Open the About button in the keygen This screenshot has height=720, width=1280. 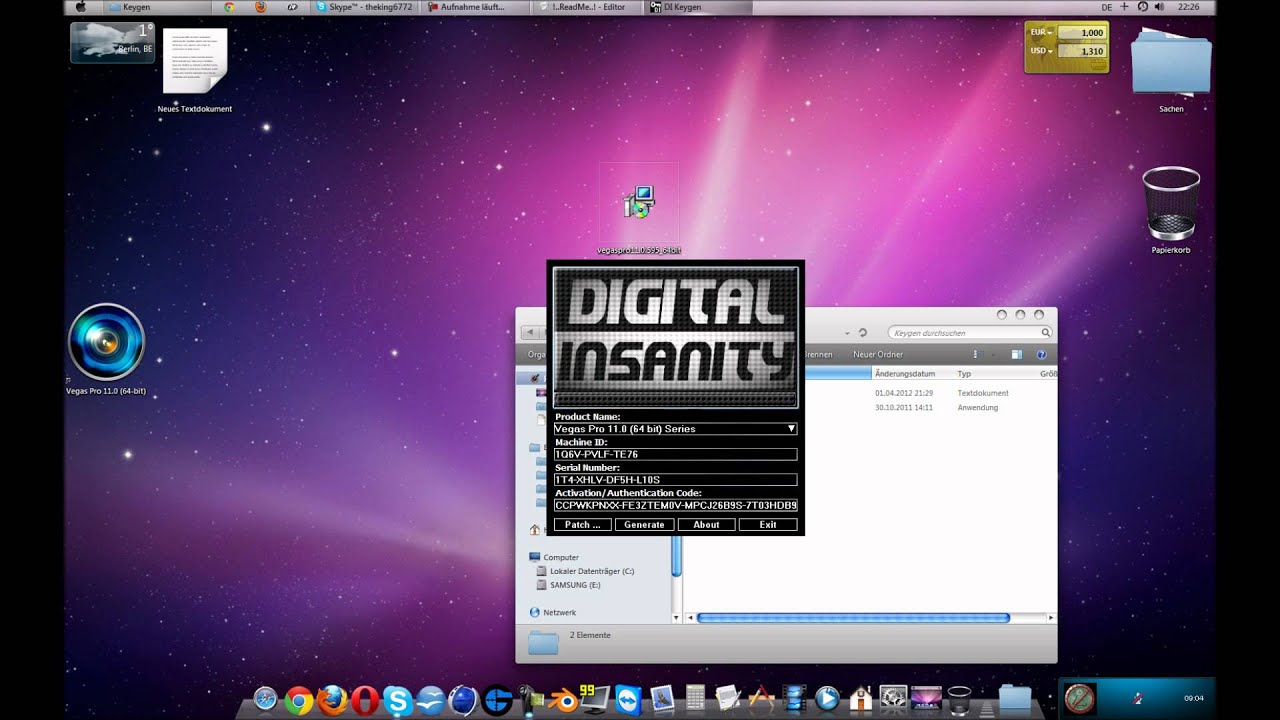(x=706, y=524)
